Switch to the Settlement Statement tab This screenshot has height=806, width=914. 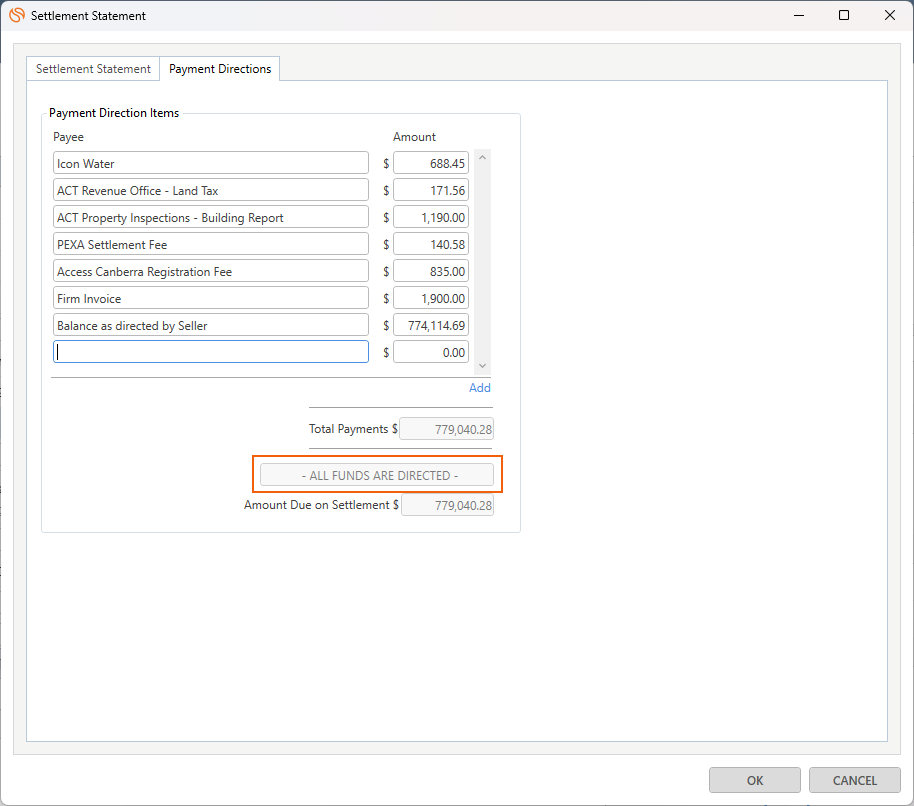point(93,69)
